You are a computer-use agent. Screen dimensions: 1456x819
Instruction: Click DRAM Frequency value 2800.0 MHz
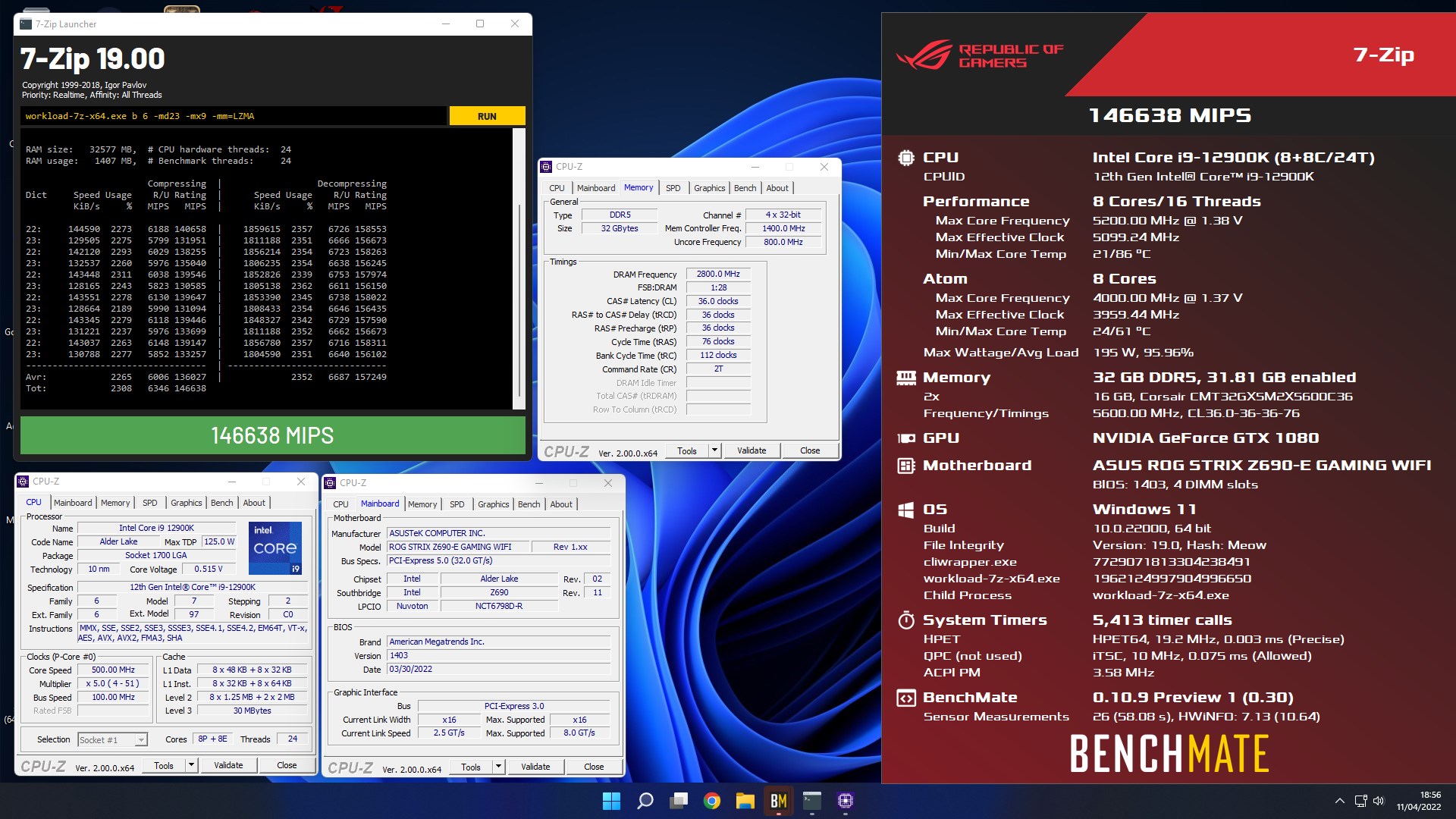point(718,275)
